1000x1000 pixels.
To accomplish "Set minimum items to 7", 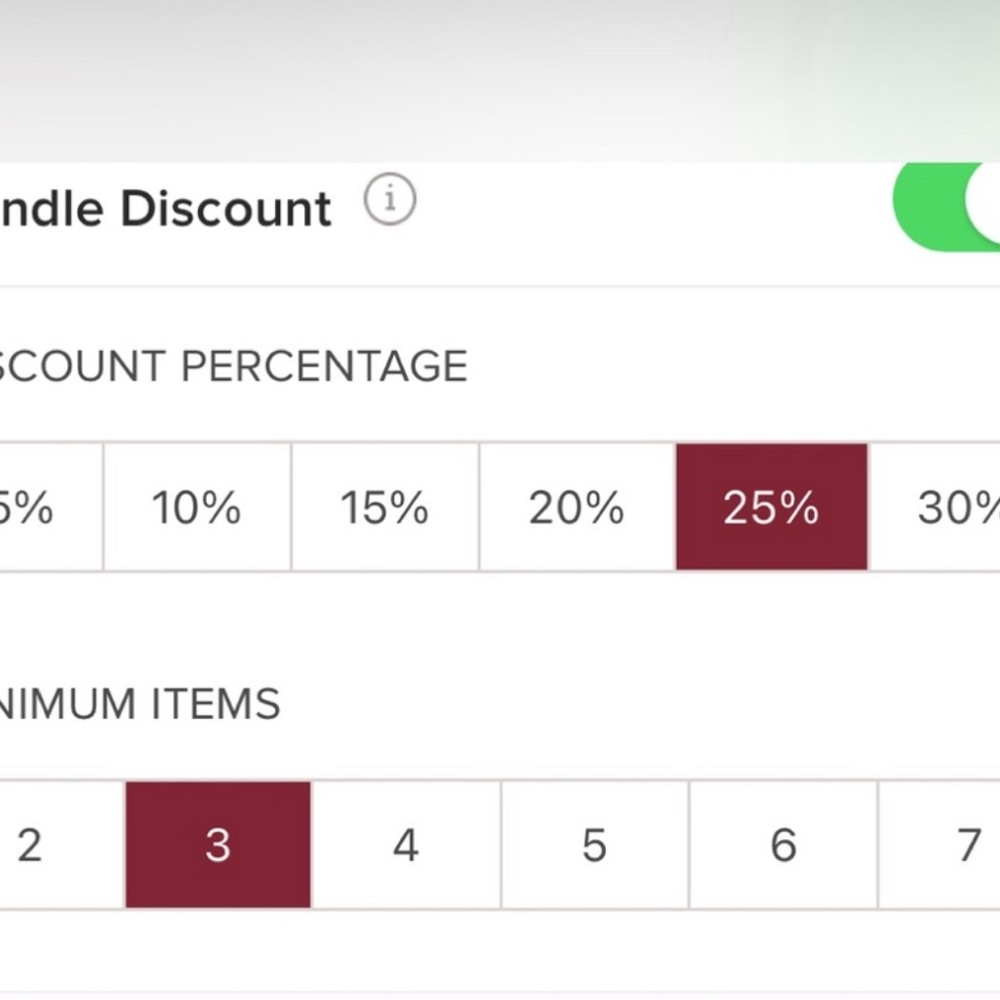I will (939, 844).
